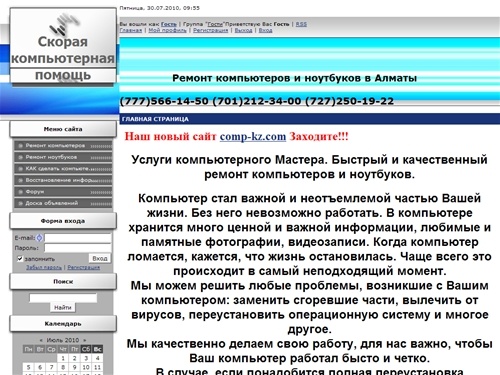Viewport: 500px width, 375px height.
Task: Open Доска объявлений menu item
Action: [63, 203]
